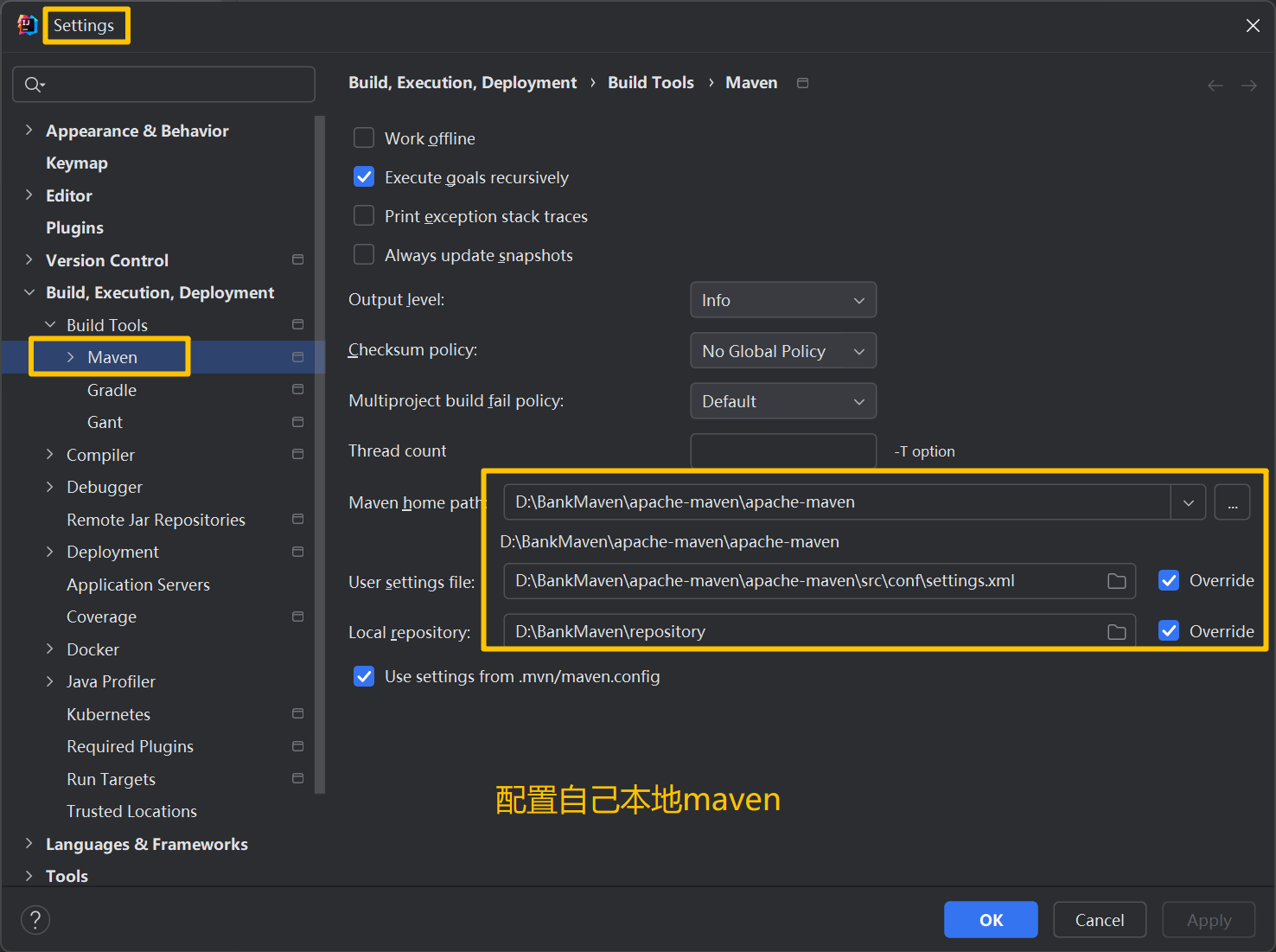Click project icon next to Coverage
This screenshot has height=952, width=1276.
click(x=297, y=617)
